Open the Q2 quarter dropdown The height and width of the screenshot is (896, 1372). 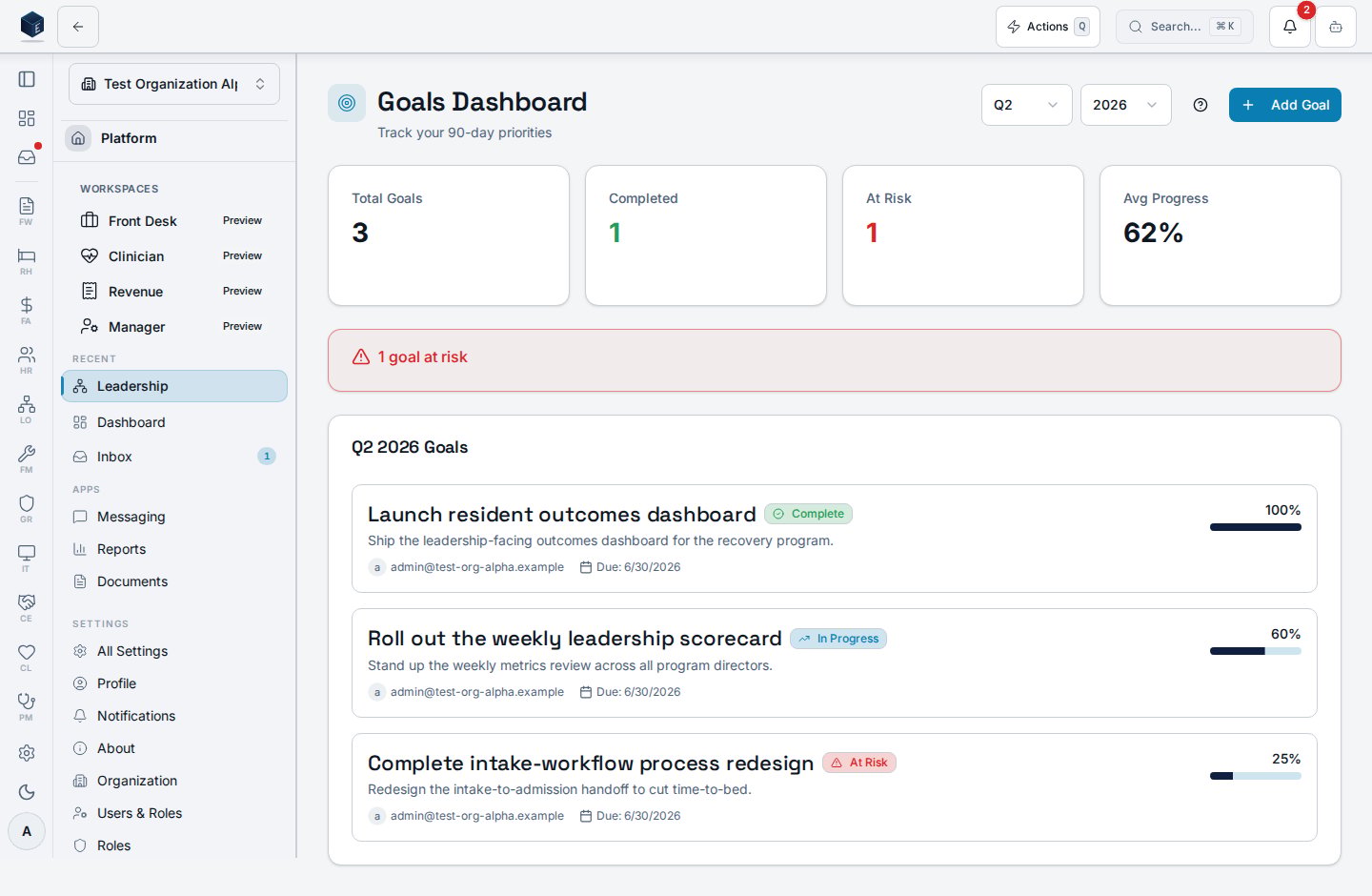[x=1027, y=105]
